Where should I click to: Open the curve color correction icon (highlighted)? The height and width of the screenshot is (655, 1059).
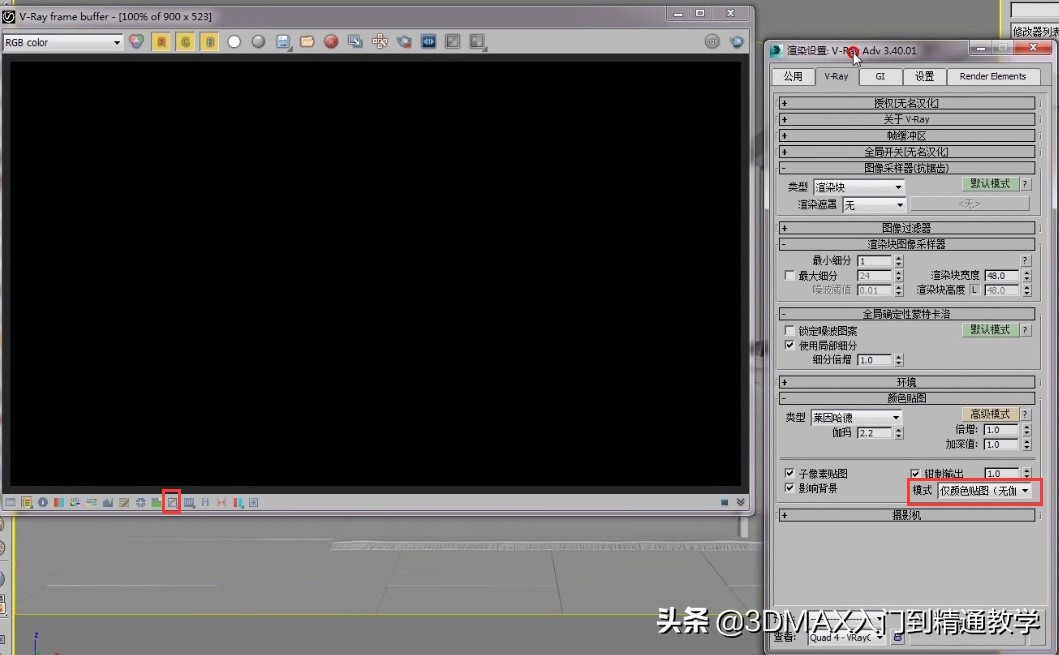(173, 502)
